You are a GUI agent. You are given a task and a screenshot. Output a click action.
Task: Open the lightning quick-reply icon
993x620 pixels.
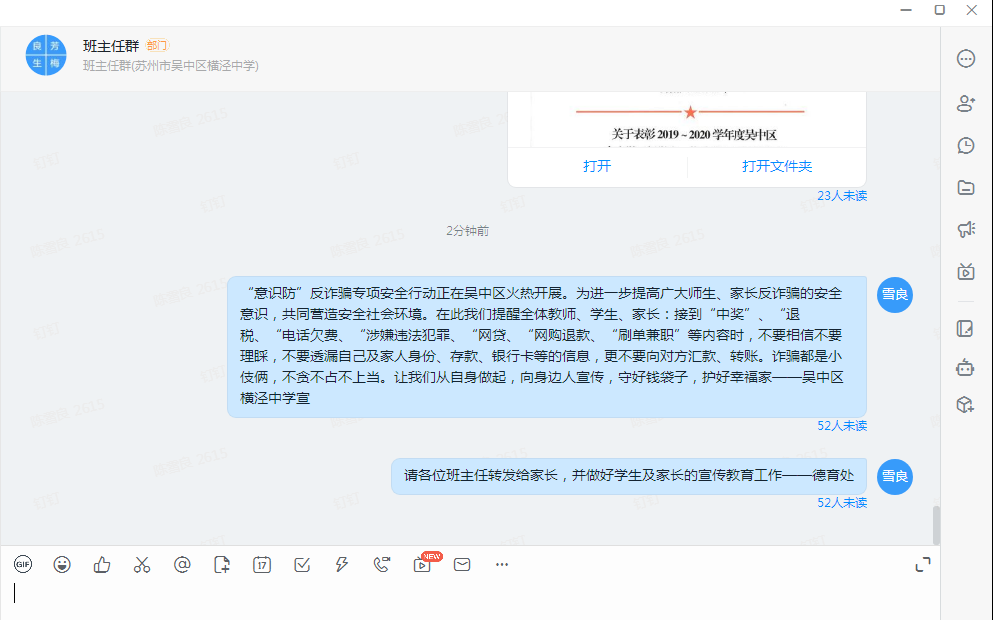click(x=342, y=564)
